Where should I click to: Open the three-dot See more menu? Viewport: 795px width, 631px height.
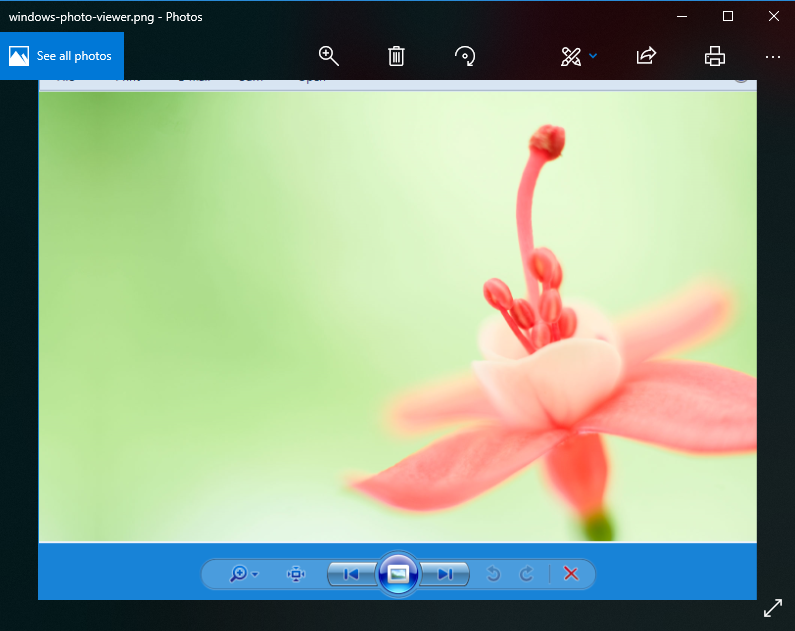click(772, 57)
